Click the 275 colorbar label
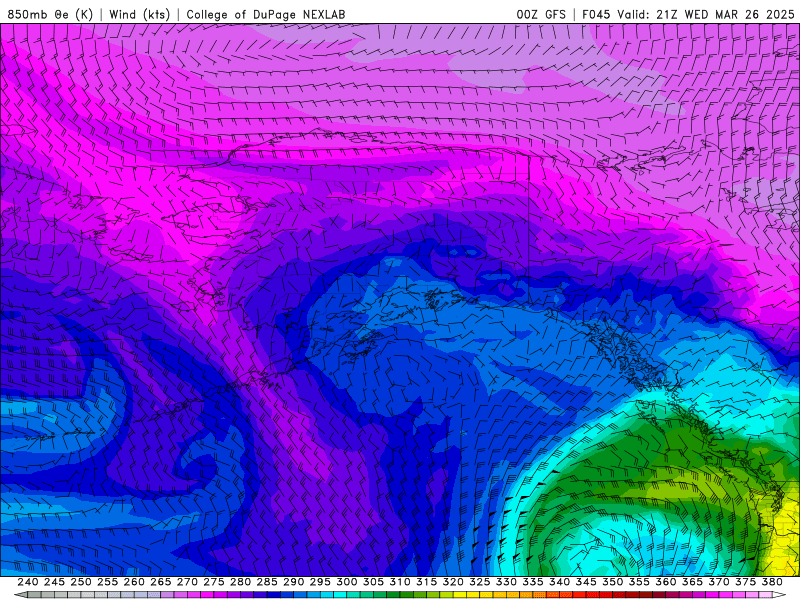This screenshot has width=800, height=600. pyautogui.click(x=214, y=582)
